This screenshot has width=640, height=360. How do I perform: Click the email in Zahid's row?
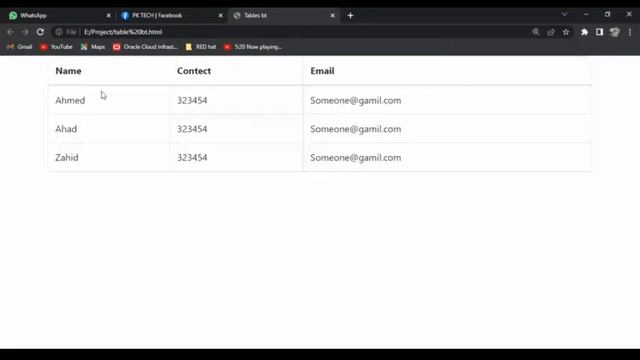356,158
